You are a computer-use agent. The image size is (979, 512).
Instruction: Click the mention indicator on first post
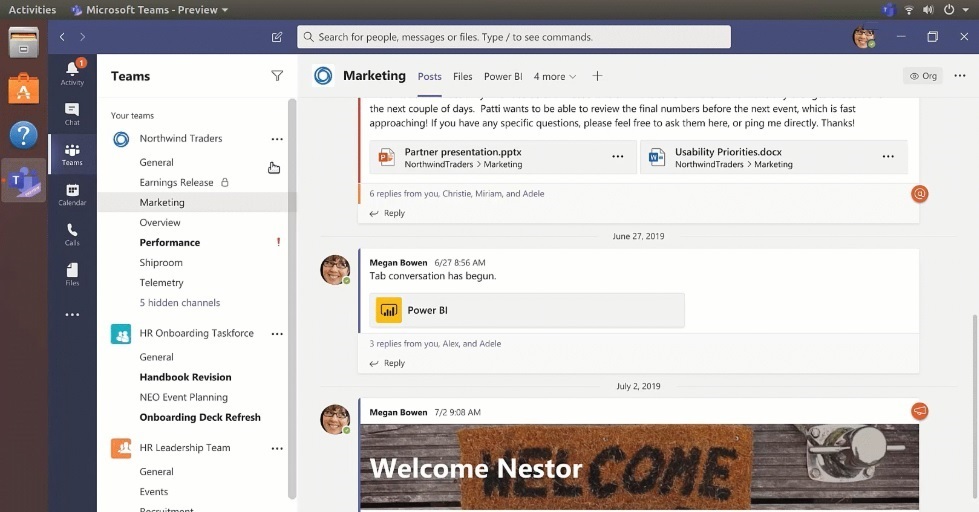point(920,194)
